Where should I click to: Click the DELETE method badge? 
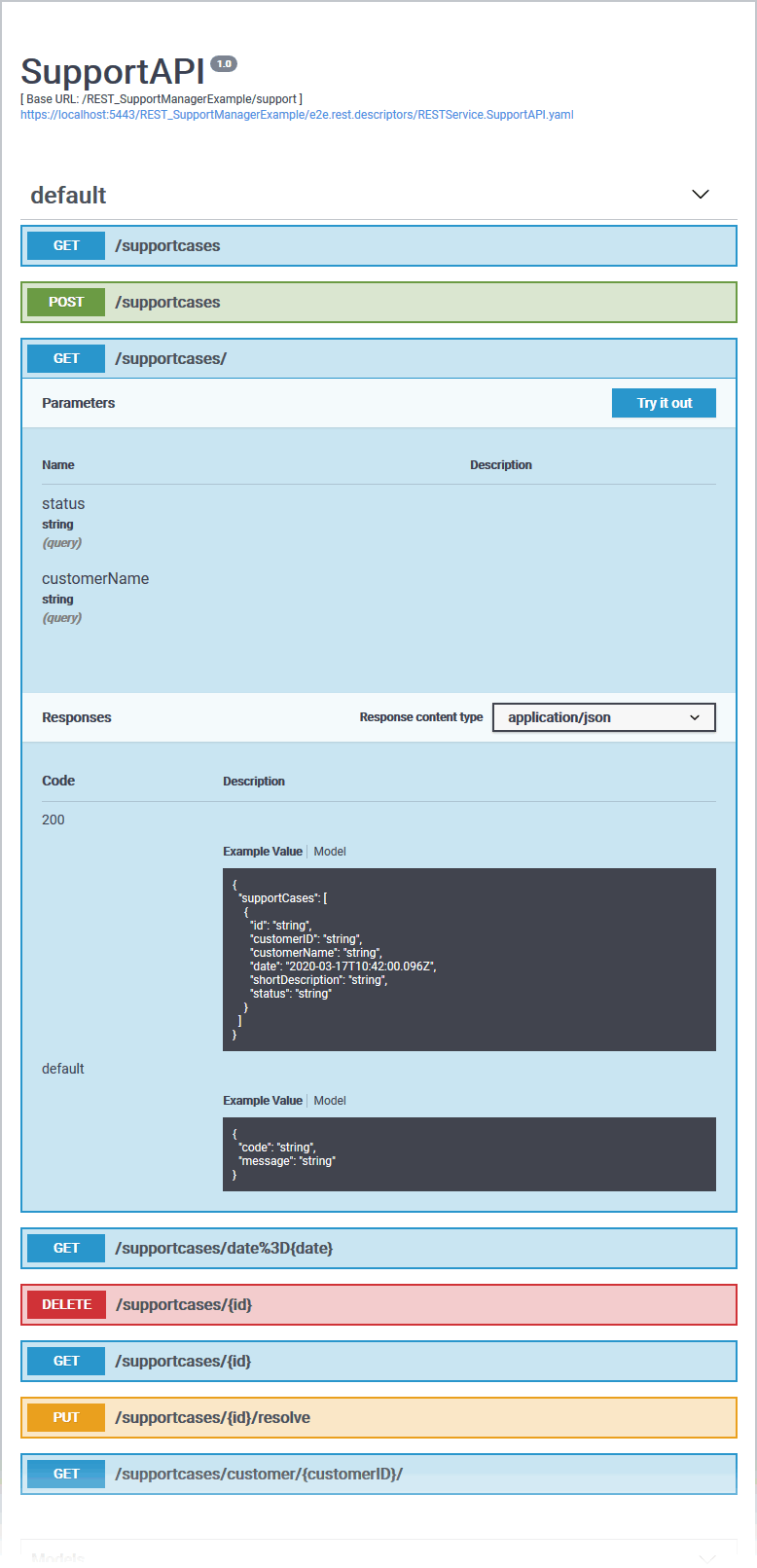pyautogui.click(x=66, y=1305)
